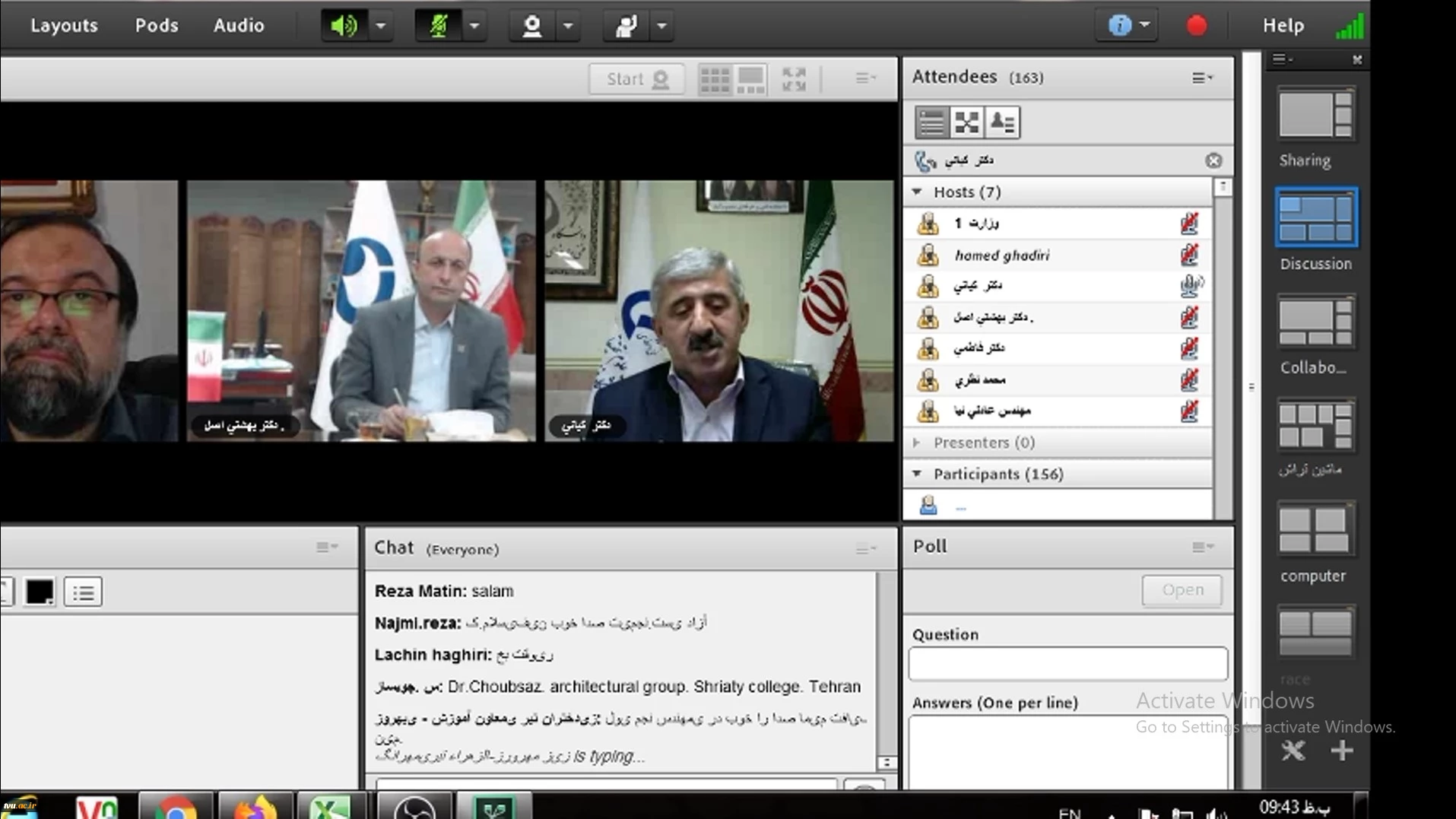This screenshot has width=1456, height=819.
Task: Open breakout room view in Attendees
Action: click(966, 122)
